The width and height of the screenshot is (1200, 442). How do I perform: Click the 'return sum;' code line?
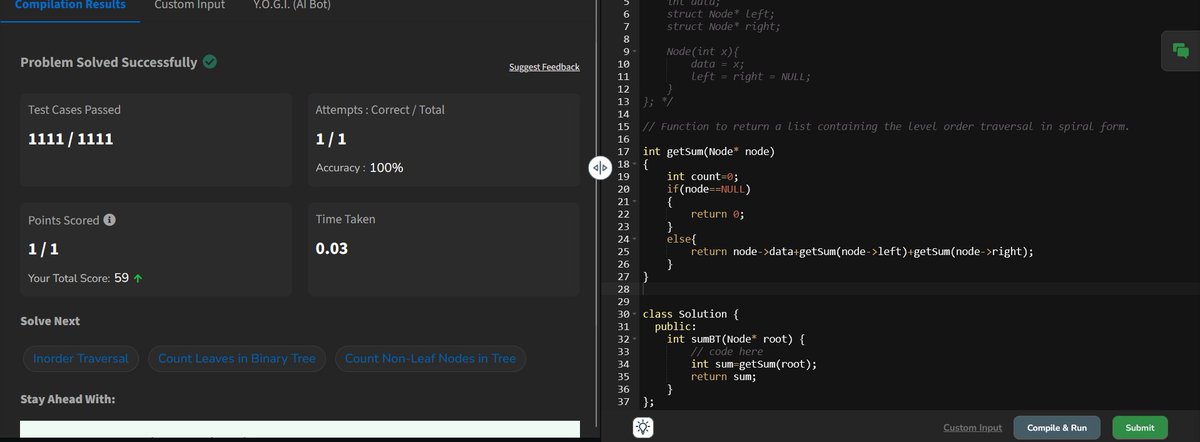click(x=724, y=377)
